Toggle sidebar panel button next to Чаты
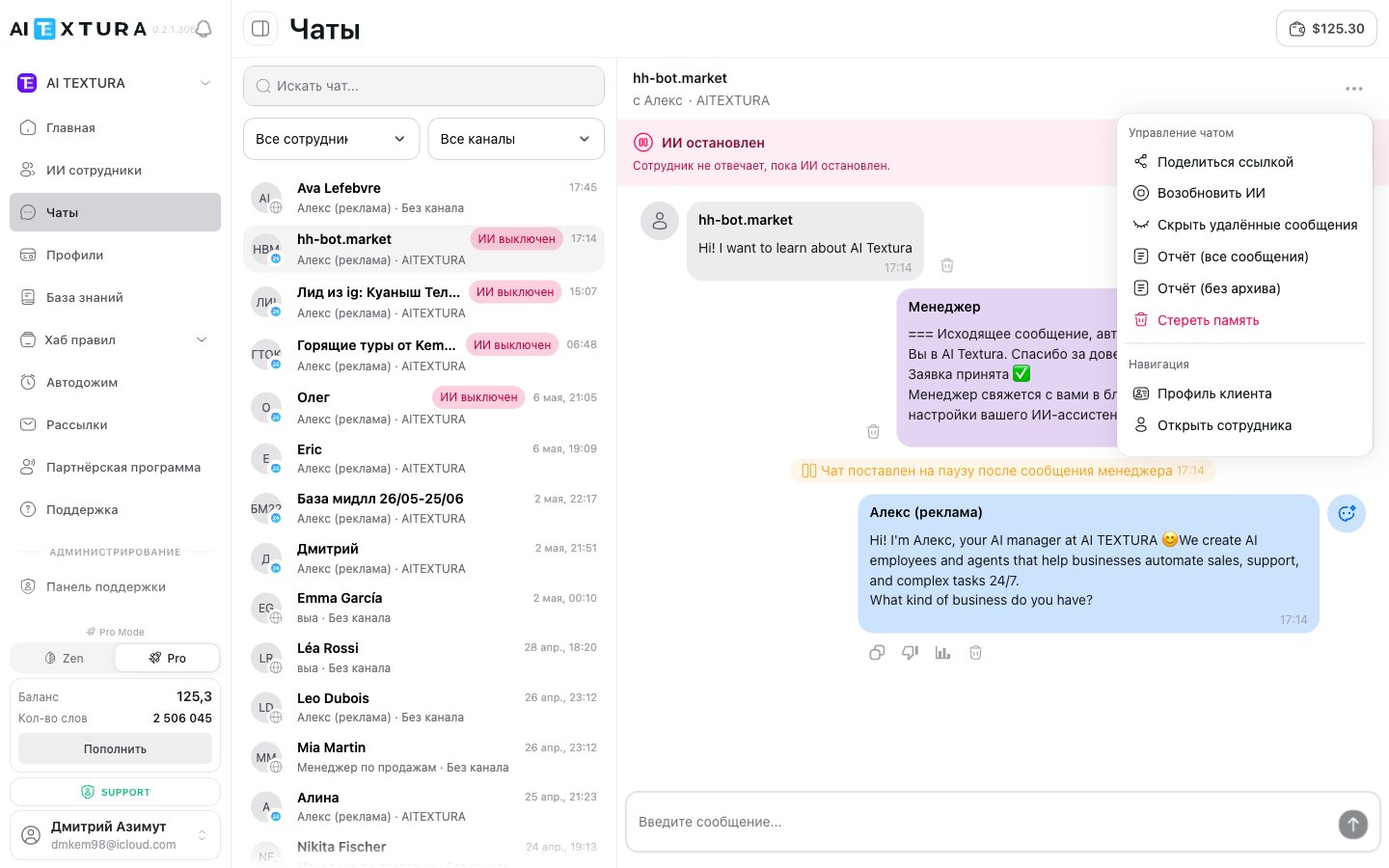Screen dimensions: 1389x868 point(260,29)
